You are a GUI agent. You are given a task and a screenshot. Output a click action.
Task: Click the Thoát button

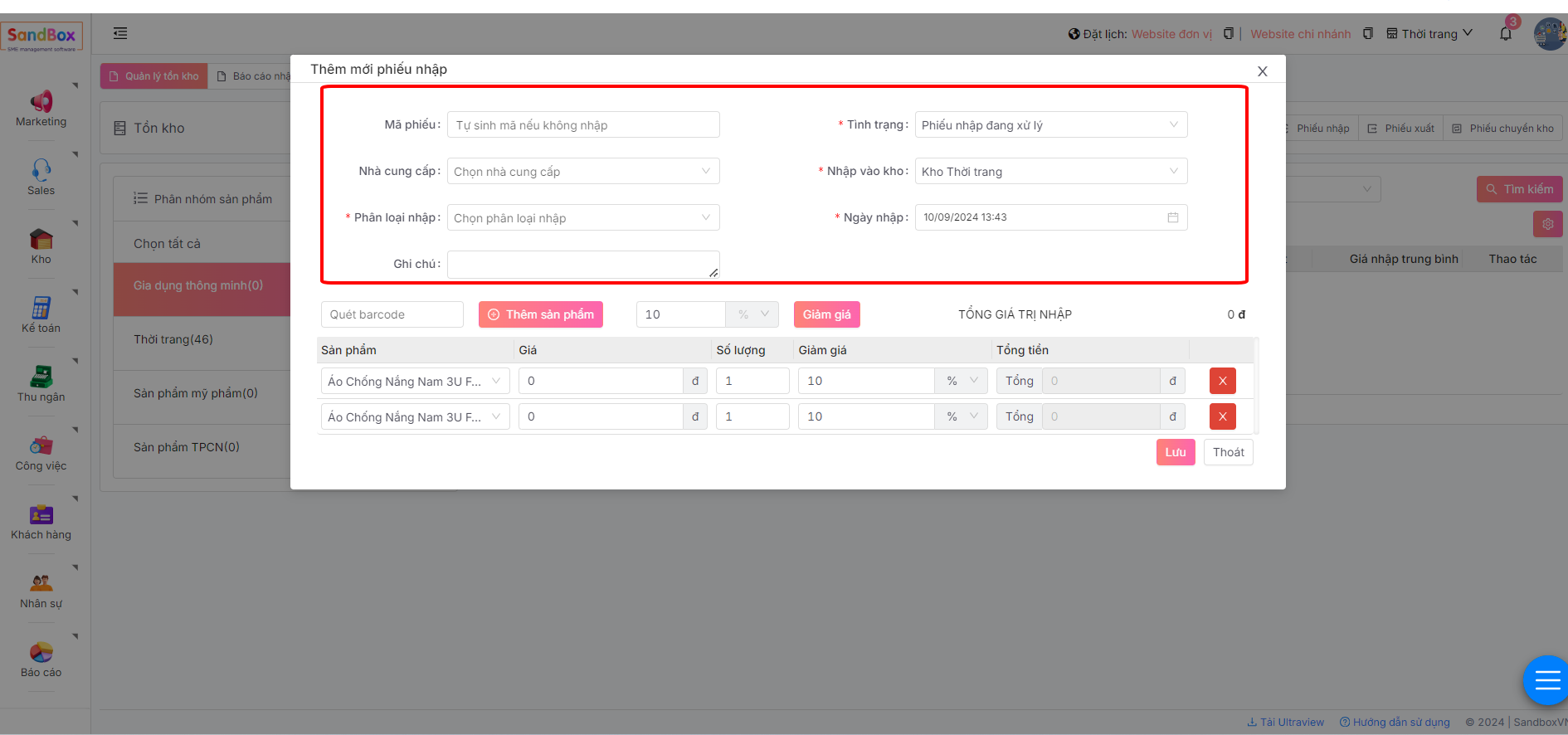tap(1228, 452)
